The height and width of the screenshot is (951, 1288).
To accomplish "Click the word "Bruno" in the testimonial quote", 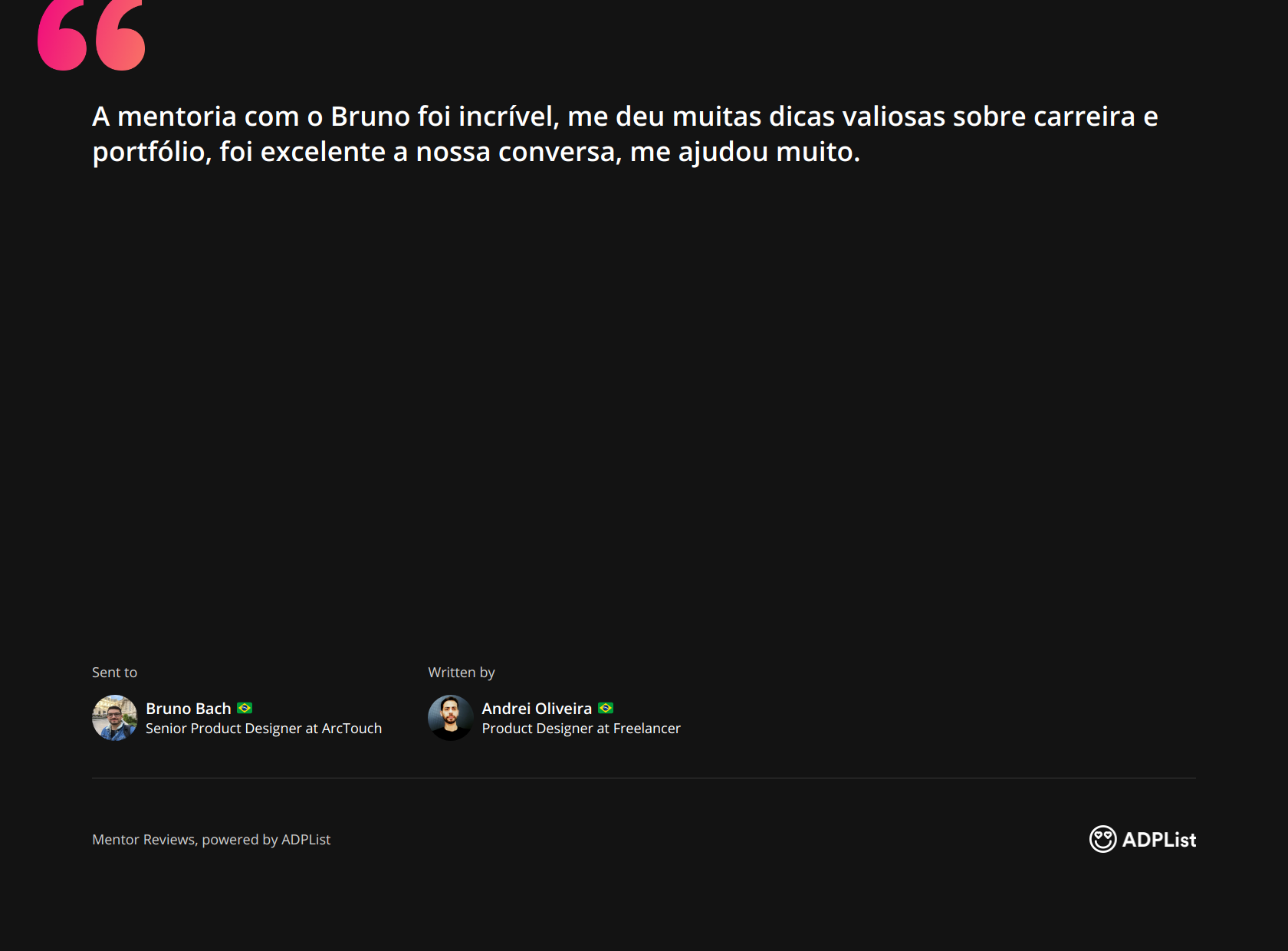I will click(370, 117).
